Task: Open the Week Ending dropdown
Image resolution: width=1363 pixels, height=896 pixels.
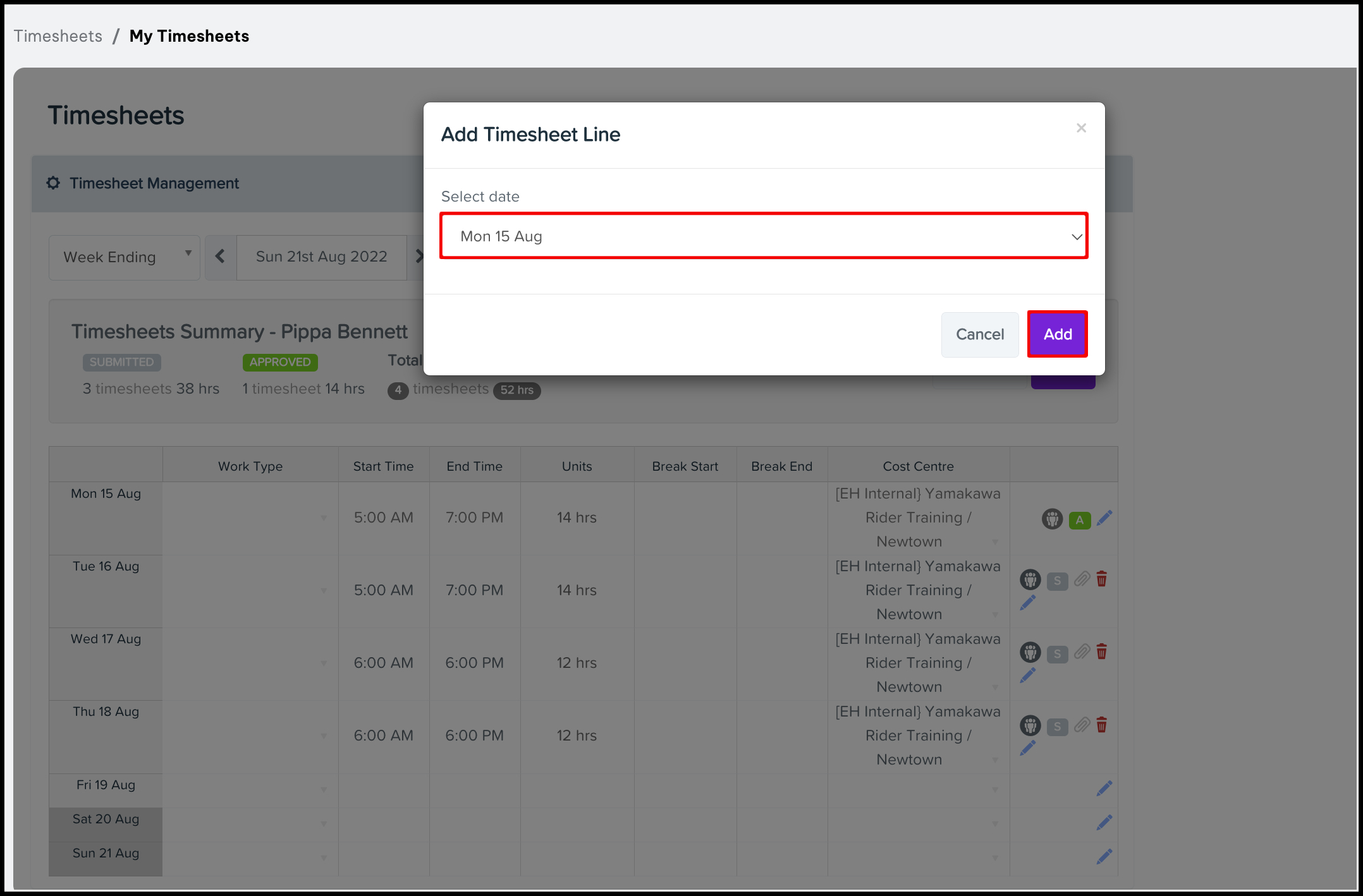Action: click(x=125, y=257)
